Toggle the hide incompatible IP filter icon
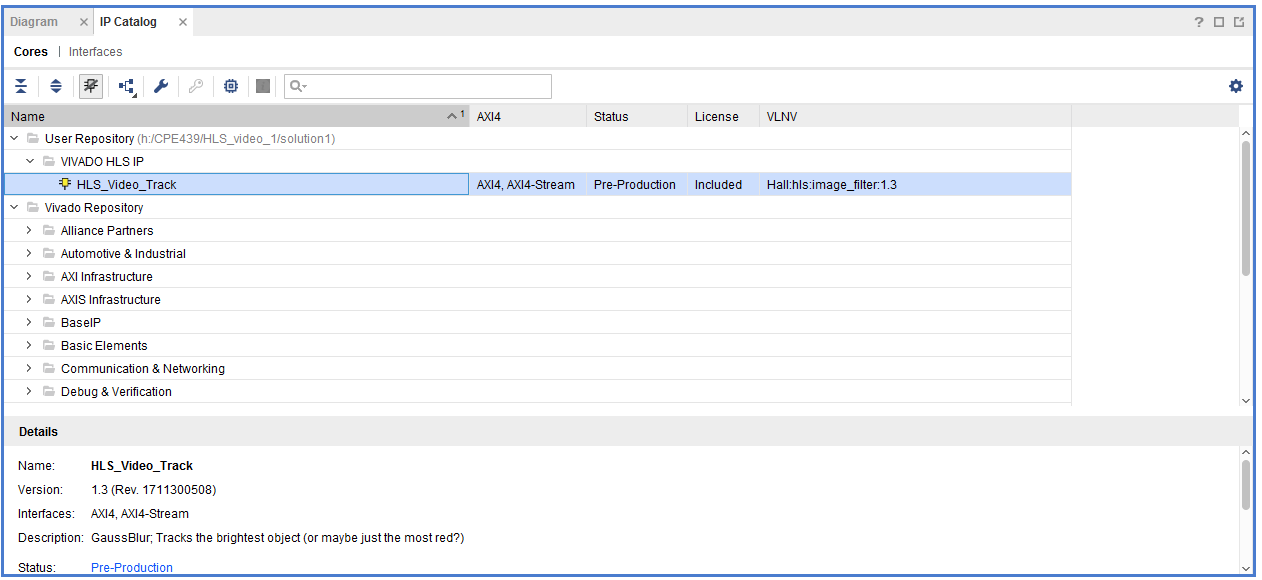Screen dimensions: 1262x580 (91, 87)
